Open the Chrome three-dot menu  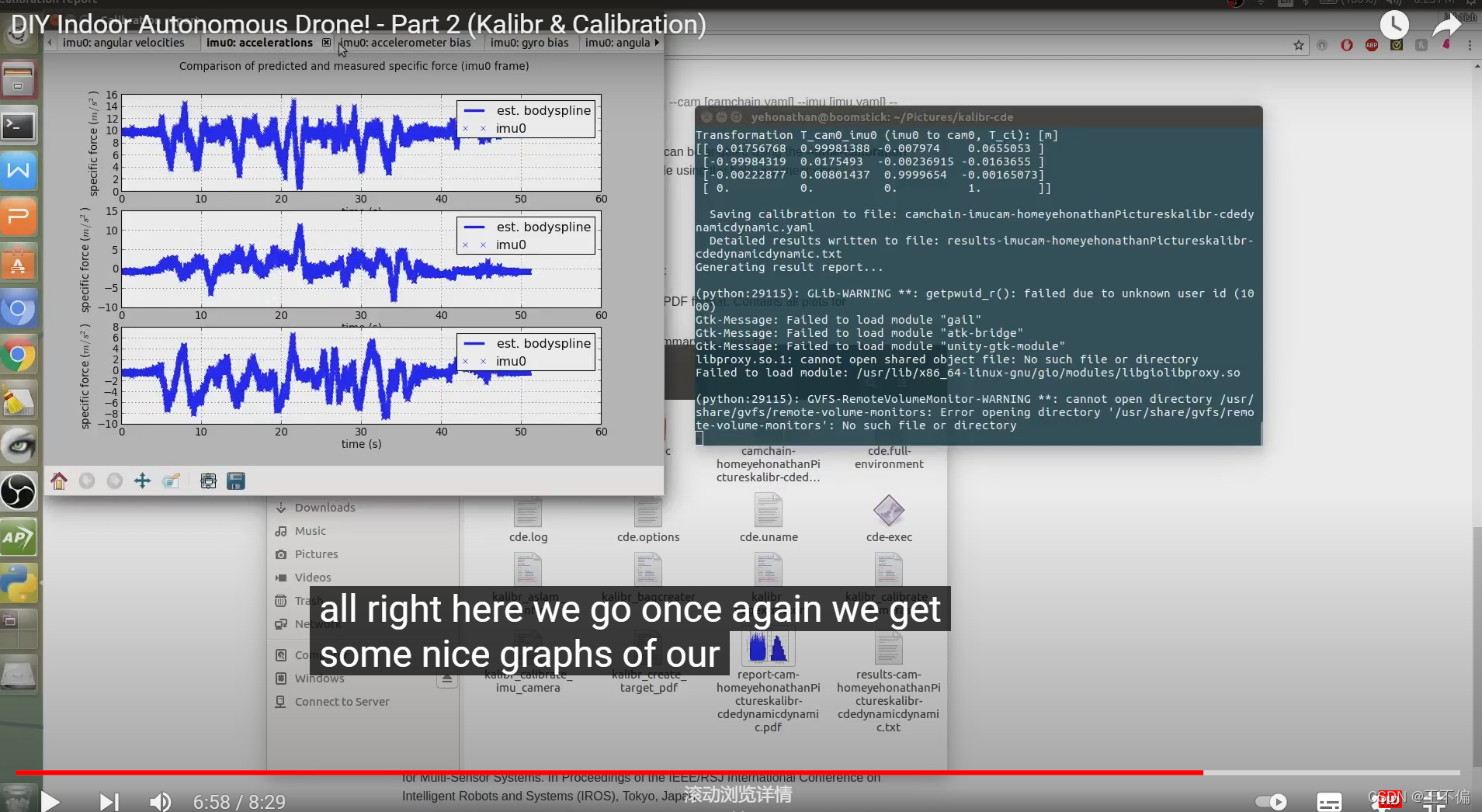(1470, 45)
